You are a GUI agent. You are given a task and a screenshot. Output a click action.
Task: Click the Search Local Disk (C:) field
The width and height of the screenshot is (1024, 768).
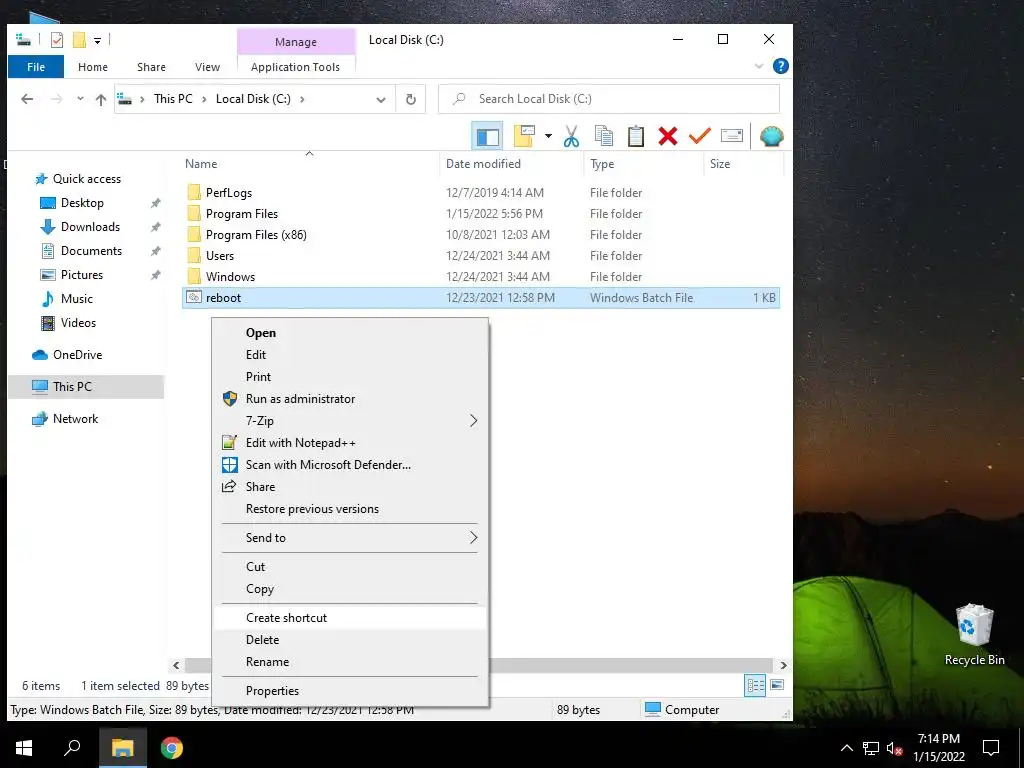[x=609, y=99]
